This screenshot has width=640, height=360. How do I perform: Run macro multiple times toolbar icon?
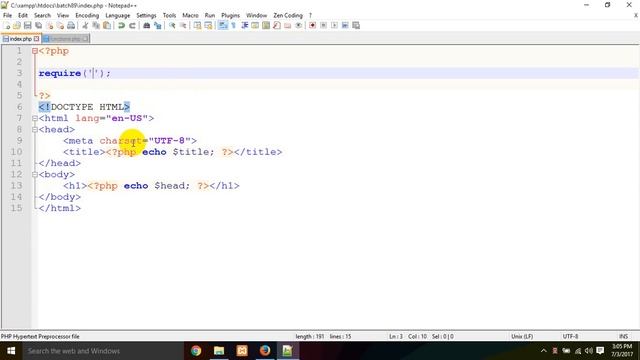(345, 25)
